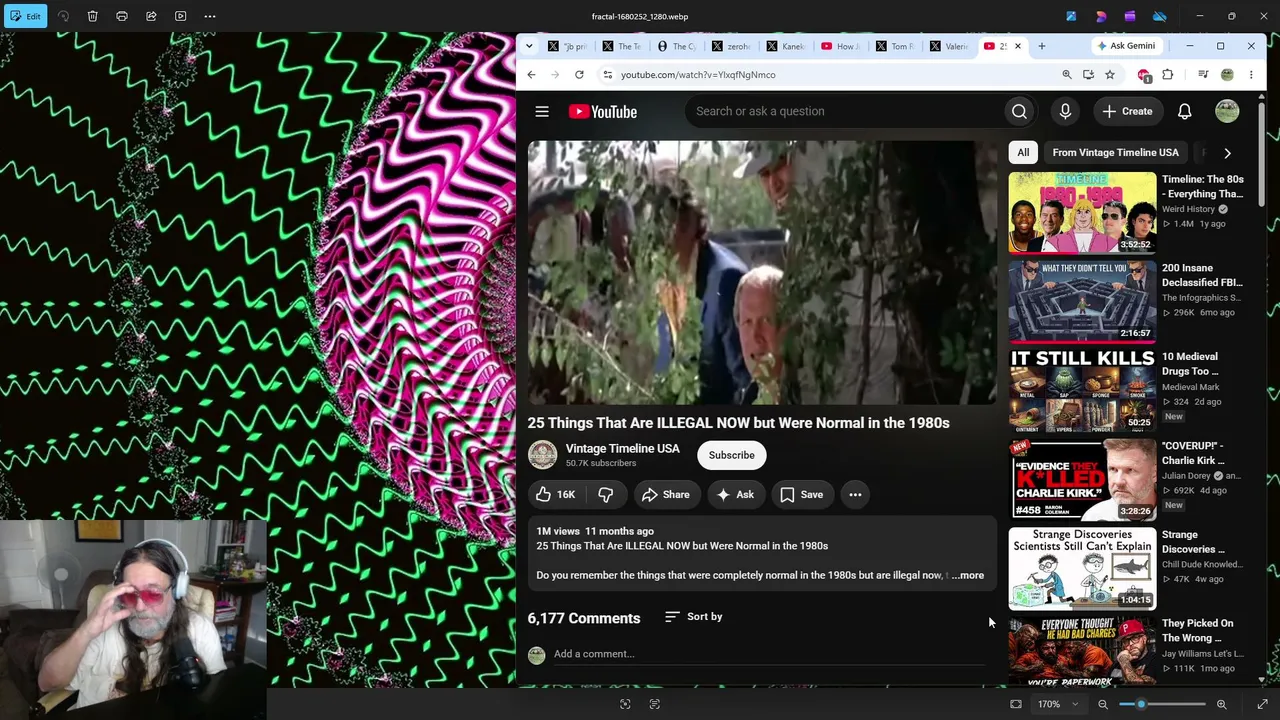The image size is (1280, 720).
Task: Click the Ask Gemini button
Action: point(1126,46)
